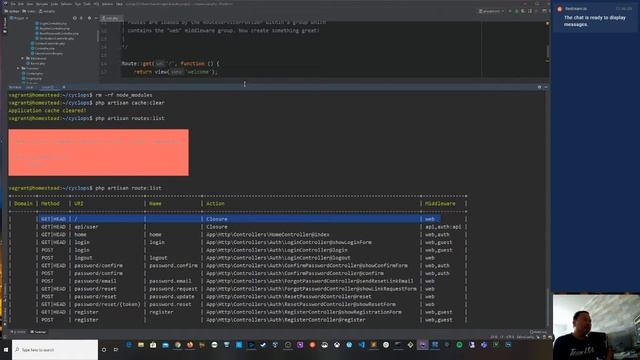
Task: Click 'php artisan cache:clear' command line
Action: (x=130, y=103)
